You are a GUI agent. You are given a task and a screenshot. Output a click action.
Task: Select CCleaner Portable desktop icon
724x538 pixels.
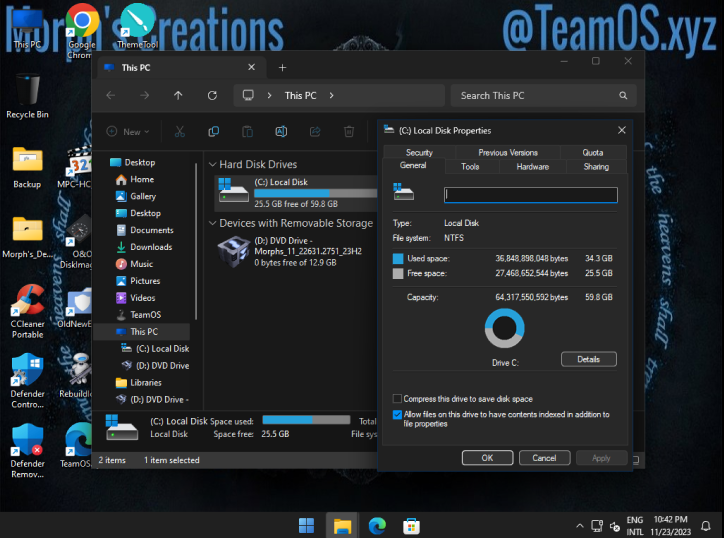pyautogui.click(x=27, y=312)
